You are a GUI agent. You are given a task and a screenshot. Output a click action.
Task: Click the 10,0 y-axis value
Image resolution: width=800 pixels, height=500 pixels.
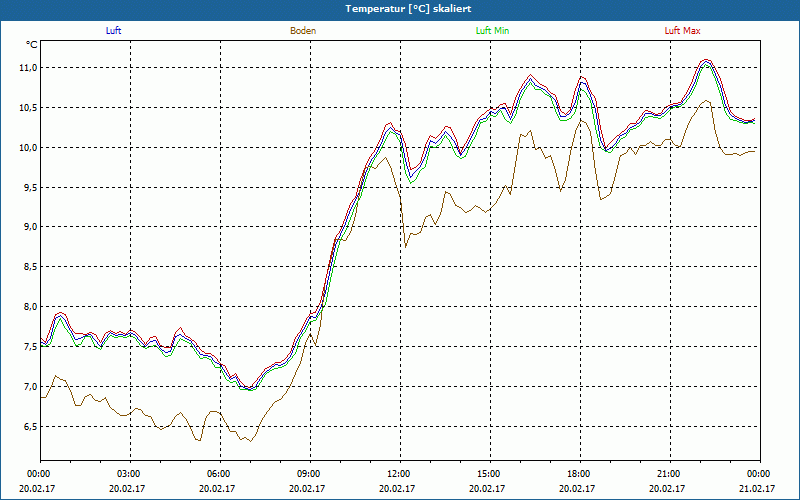(28, 148)
